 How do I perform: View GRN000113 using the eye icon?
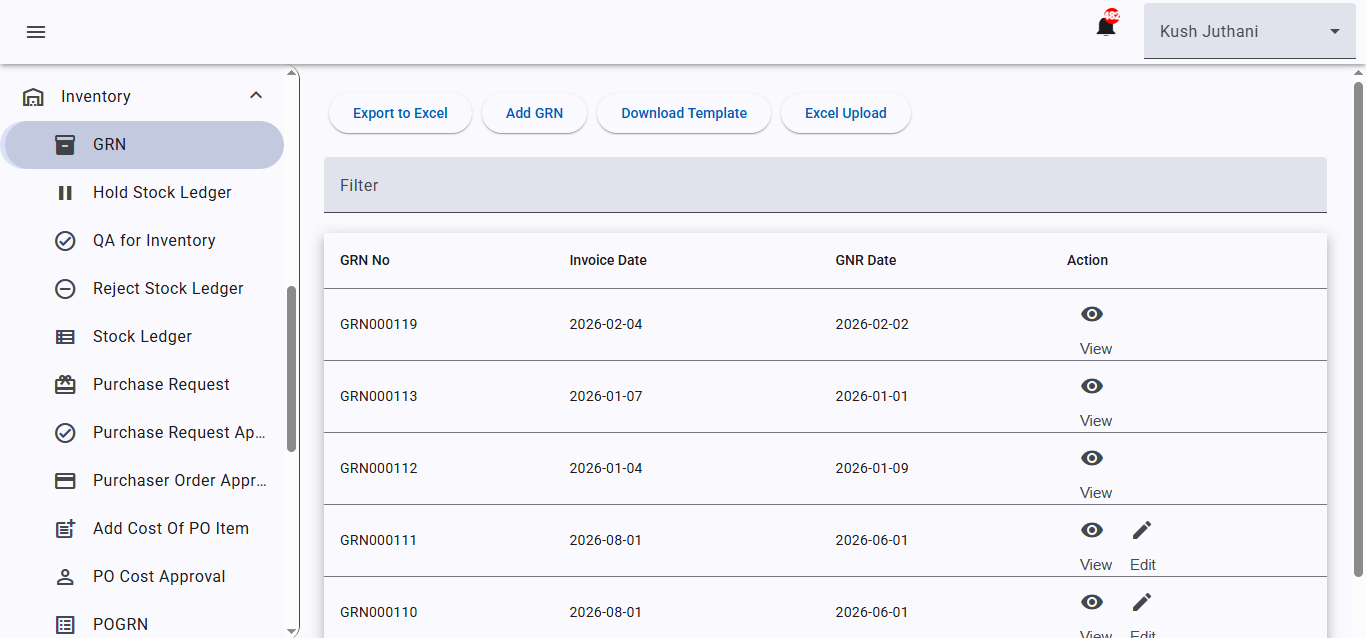click(x=1092, y=386)
